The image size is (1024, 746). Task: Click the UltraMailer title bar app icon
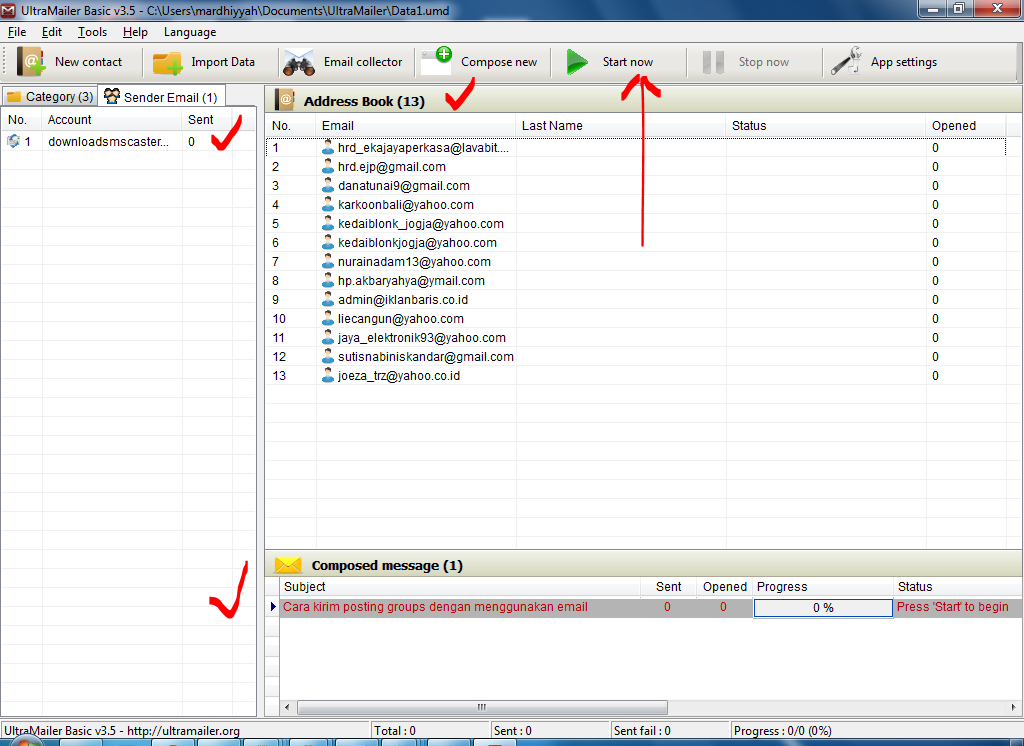tap(8, 10)
